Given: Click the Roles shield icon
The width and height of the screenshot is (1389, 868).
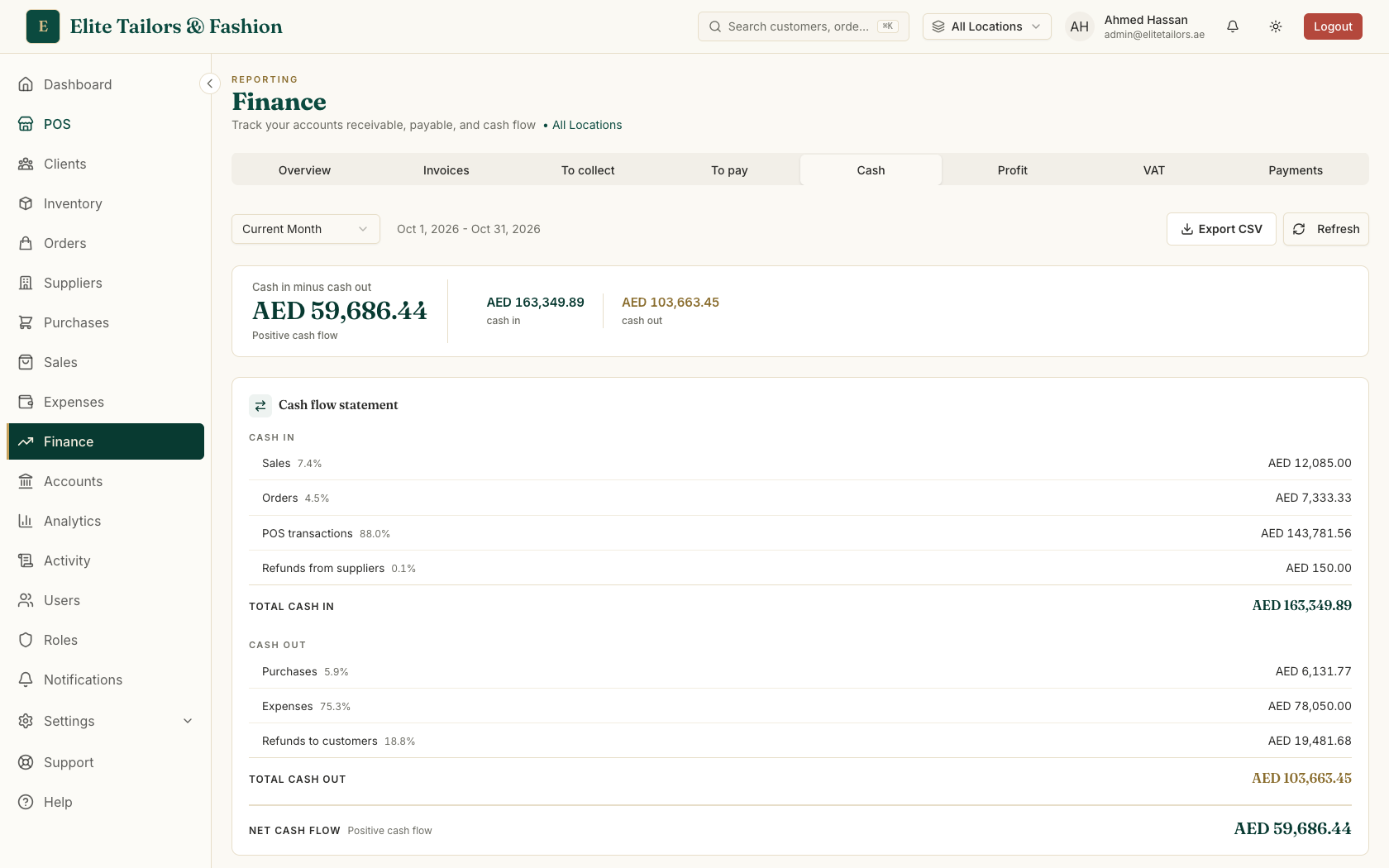Looking at the screenshot, I should (26, 640).
